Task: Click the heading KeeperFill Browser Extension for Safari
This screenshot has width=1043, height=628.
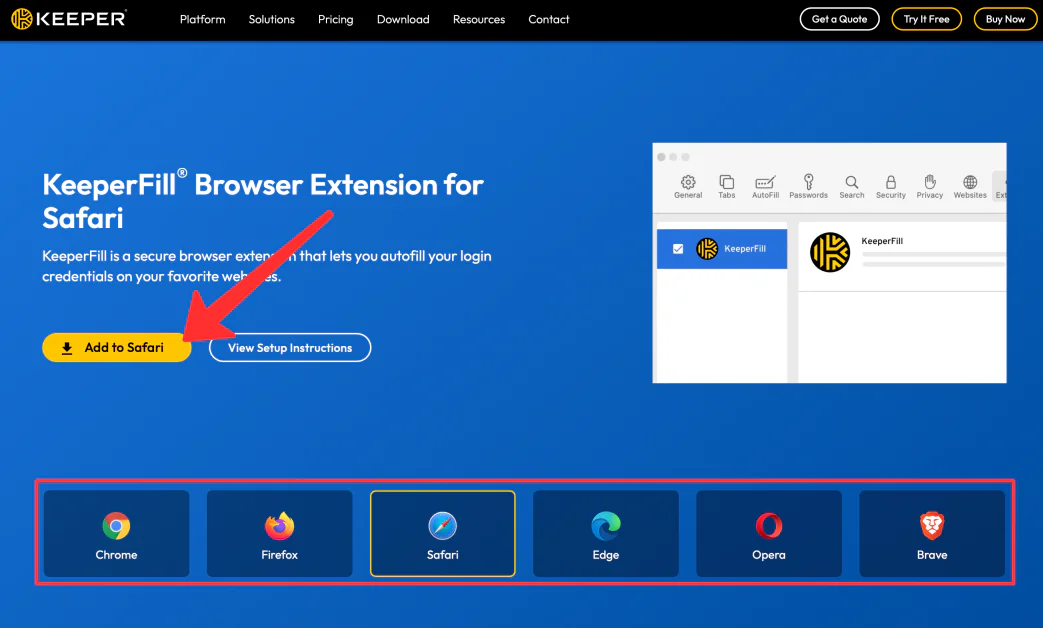Action: click(x=263, y=200)
